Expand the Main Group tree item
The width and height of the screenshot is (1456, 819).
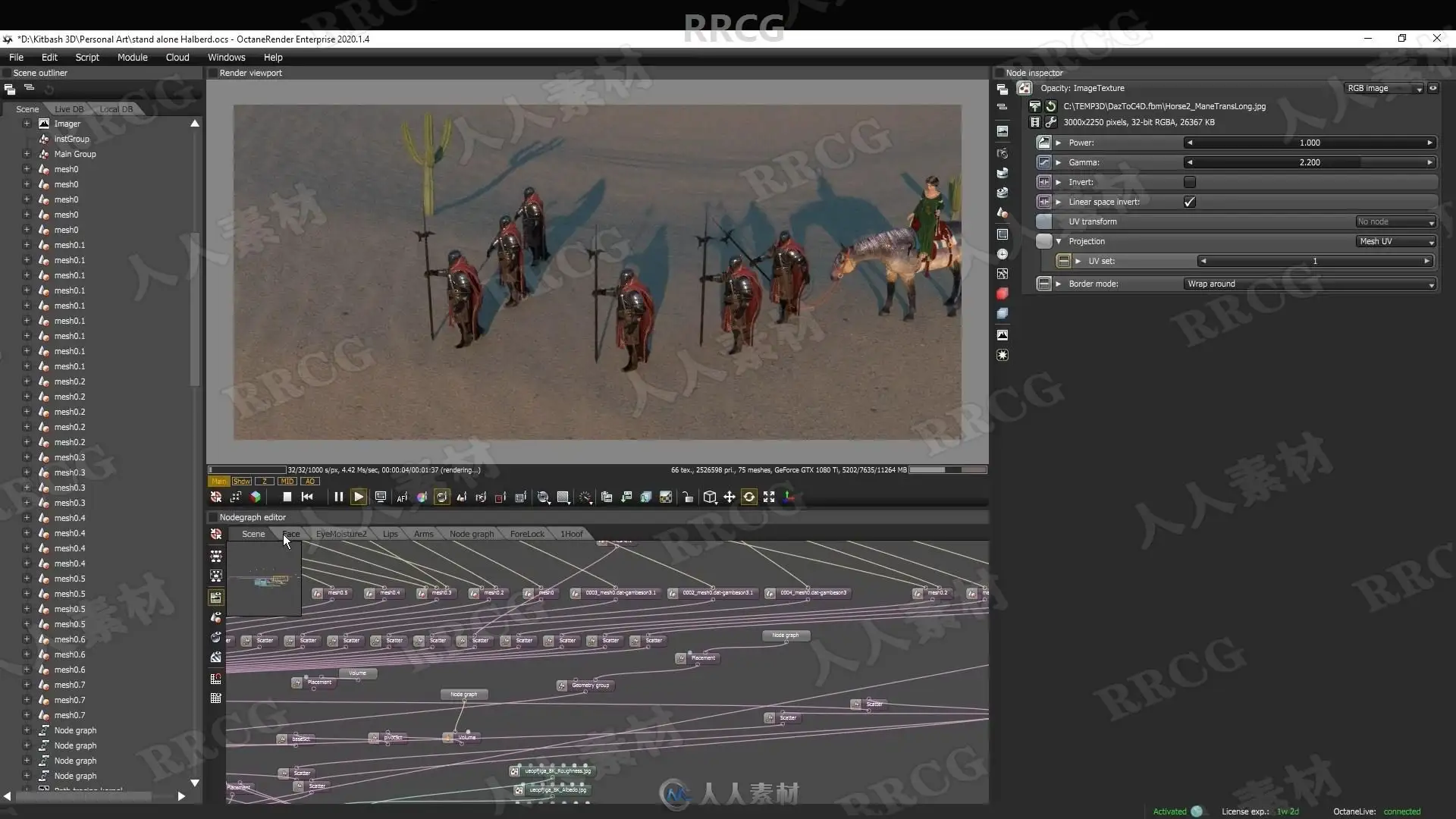point(27,154)
